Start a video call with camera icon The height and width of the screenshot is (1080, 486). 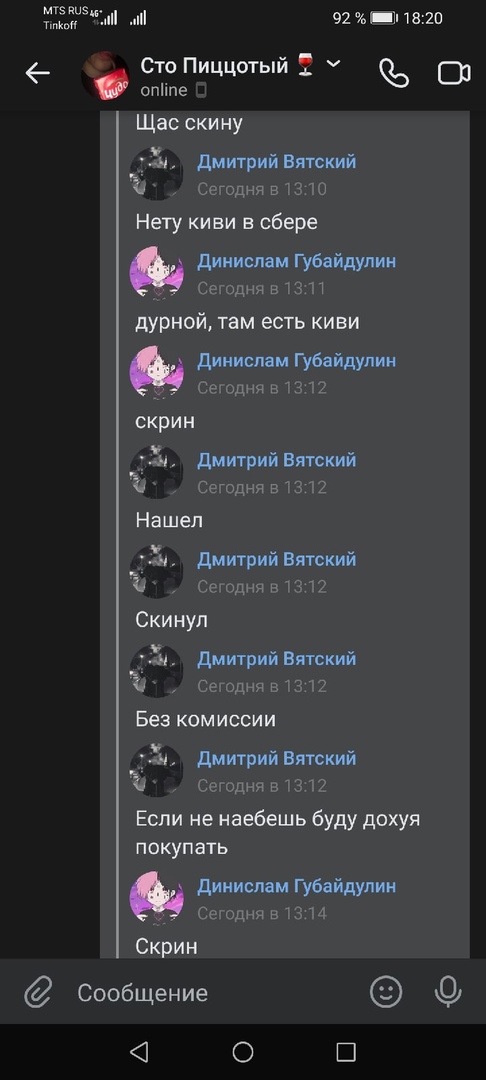click(x=454, y=73)
